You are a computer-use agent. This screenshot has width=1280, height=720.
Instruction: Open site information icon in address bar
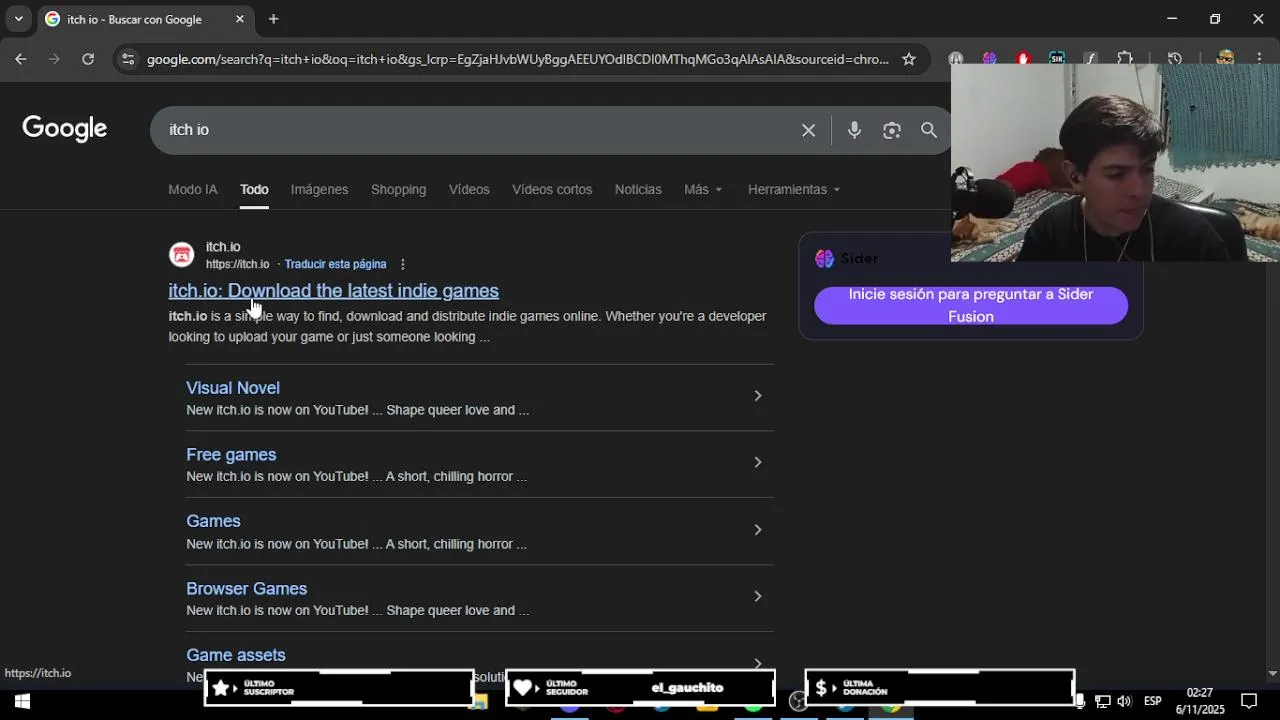[x=127, y=59]
